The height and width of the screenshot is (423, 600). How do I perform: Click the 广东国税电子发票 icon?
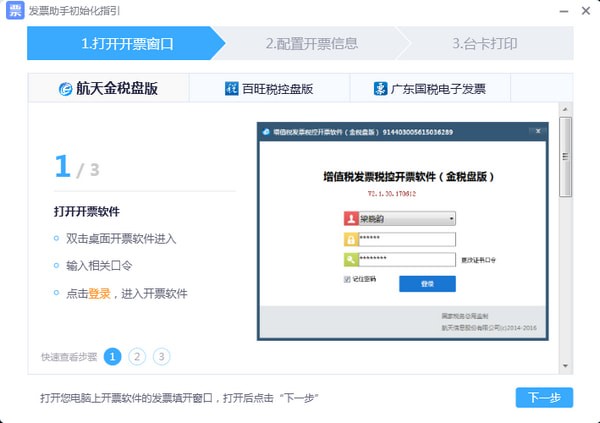coord(380,88)
